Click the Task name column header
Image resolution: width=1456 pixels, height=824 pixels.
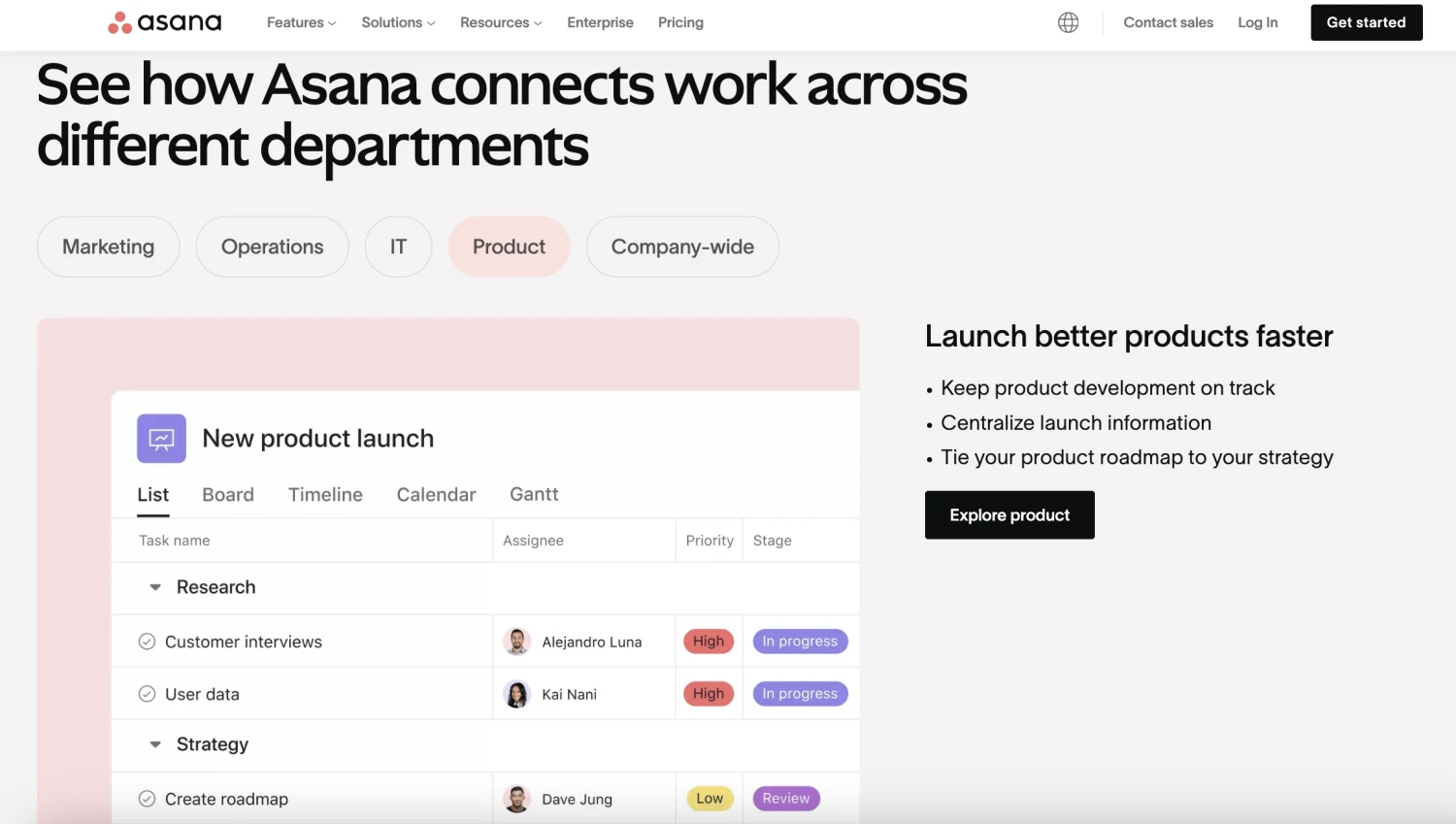click(x=175, y=541)
